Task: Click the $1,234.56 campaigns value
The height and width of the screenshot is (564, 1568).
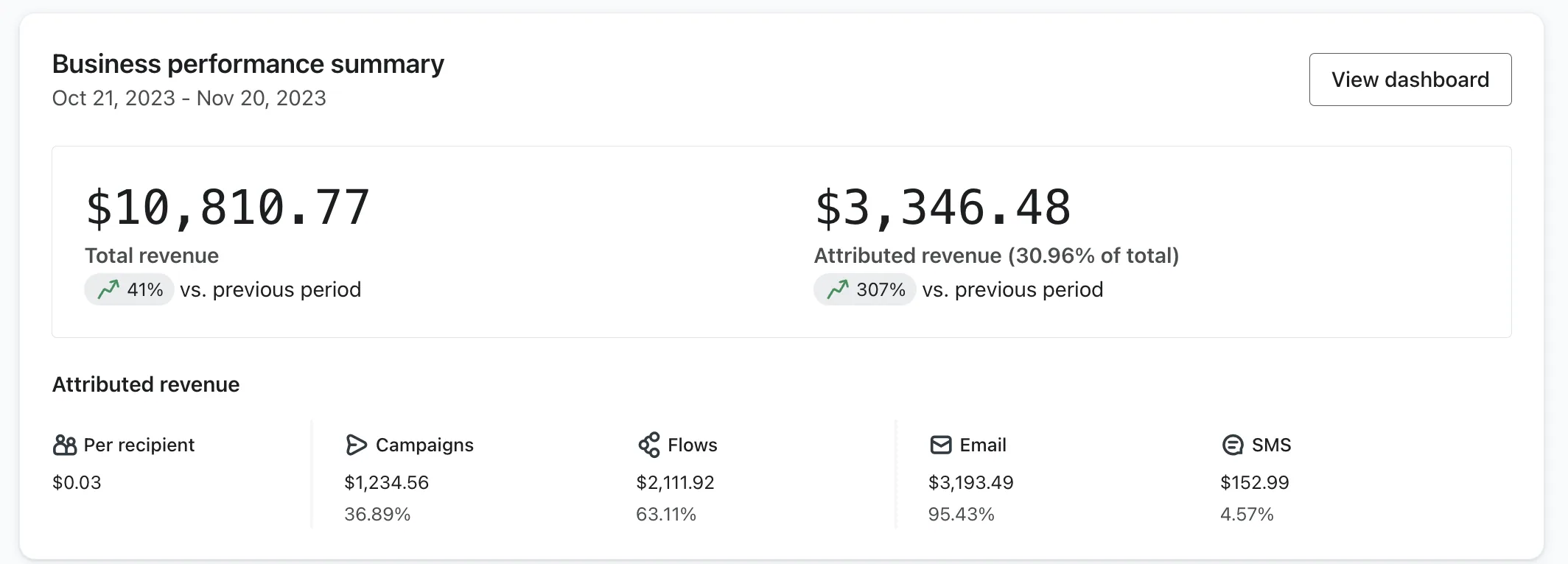Action: (x=387, y=482)
